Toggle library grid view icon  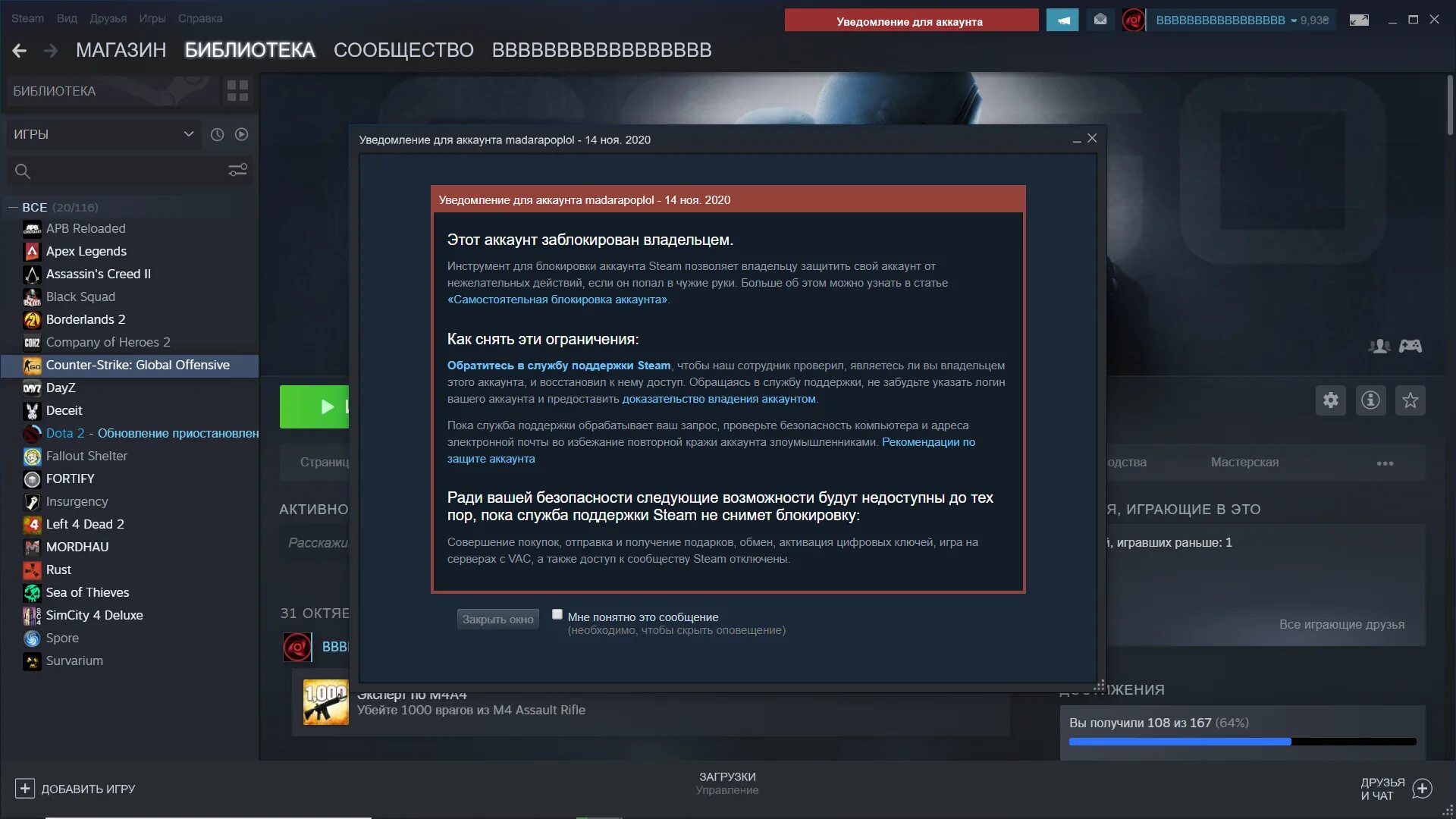(x=237, y=91)
